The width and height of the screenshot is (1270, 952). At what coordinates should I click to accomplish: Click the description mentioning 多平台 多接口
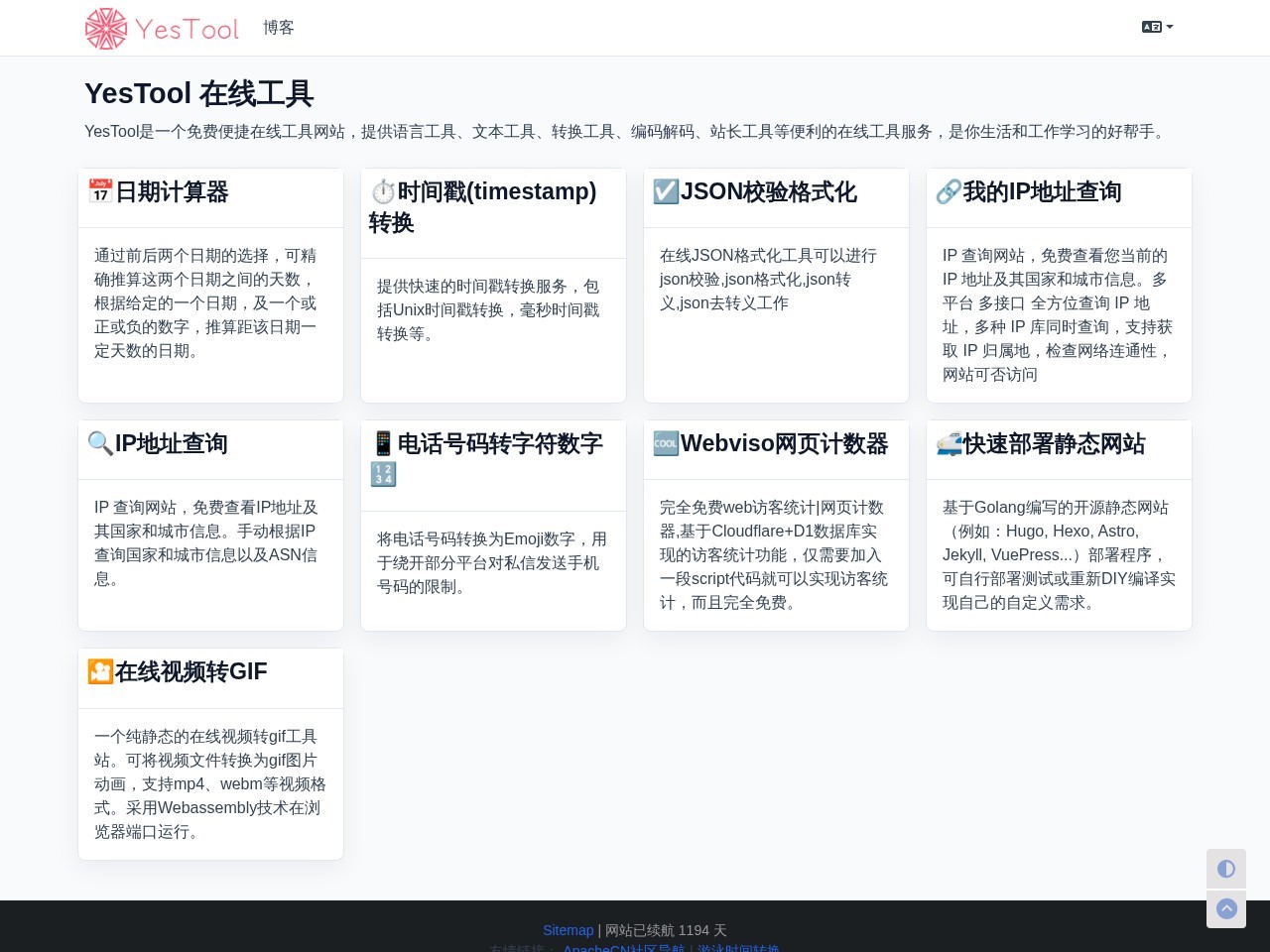coord(1058,315)
